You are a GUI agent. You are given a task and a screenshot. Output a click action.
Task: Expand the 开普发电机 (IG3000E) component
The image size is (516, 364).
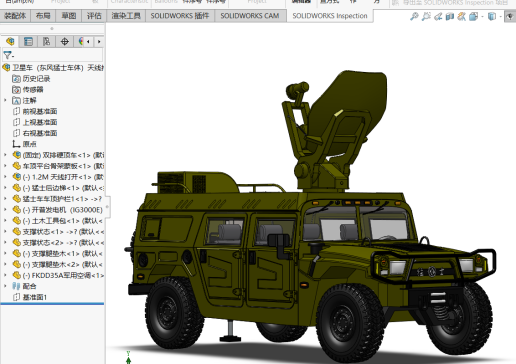coord(5,210)
